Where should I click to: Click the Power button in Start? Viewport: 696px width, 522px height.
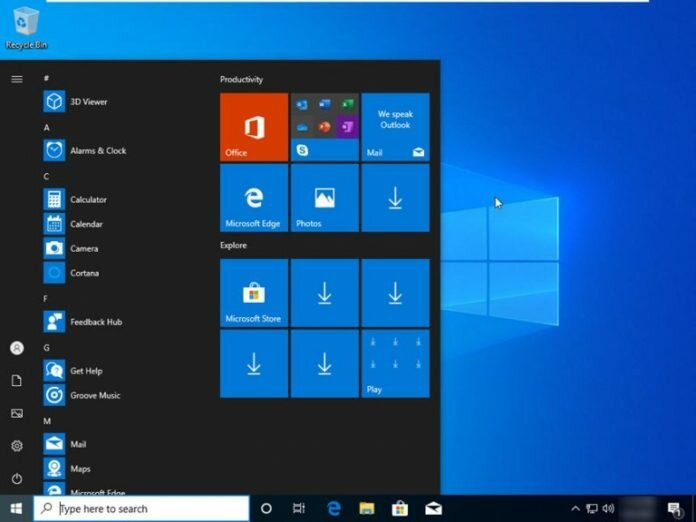[17, 478]
